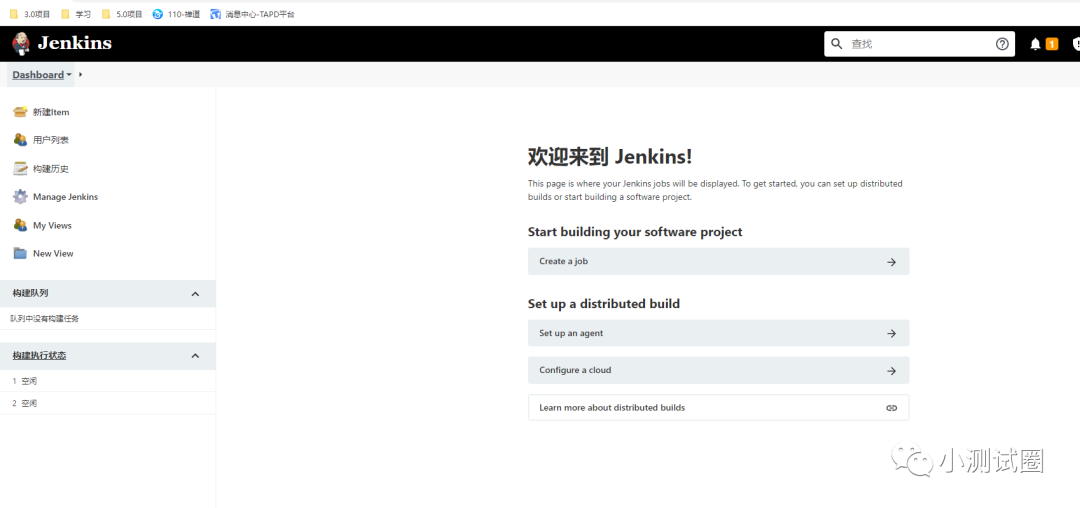Open 构建历史 in the sidebar
Screen dimensions: 1080x508
(51, 169)
